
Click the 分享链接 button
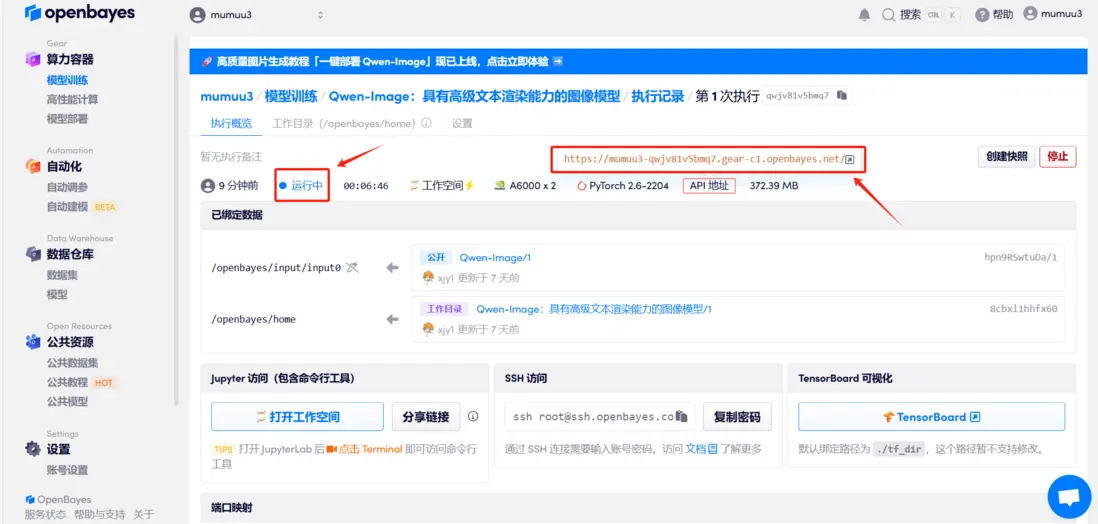pyautogui.click(x=426, y=417)
